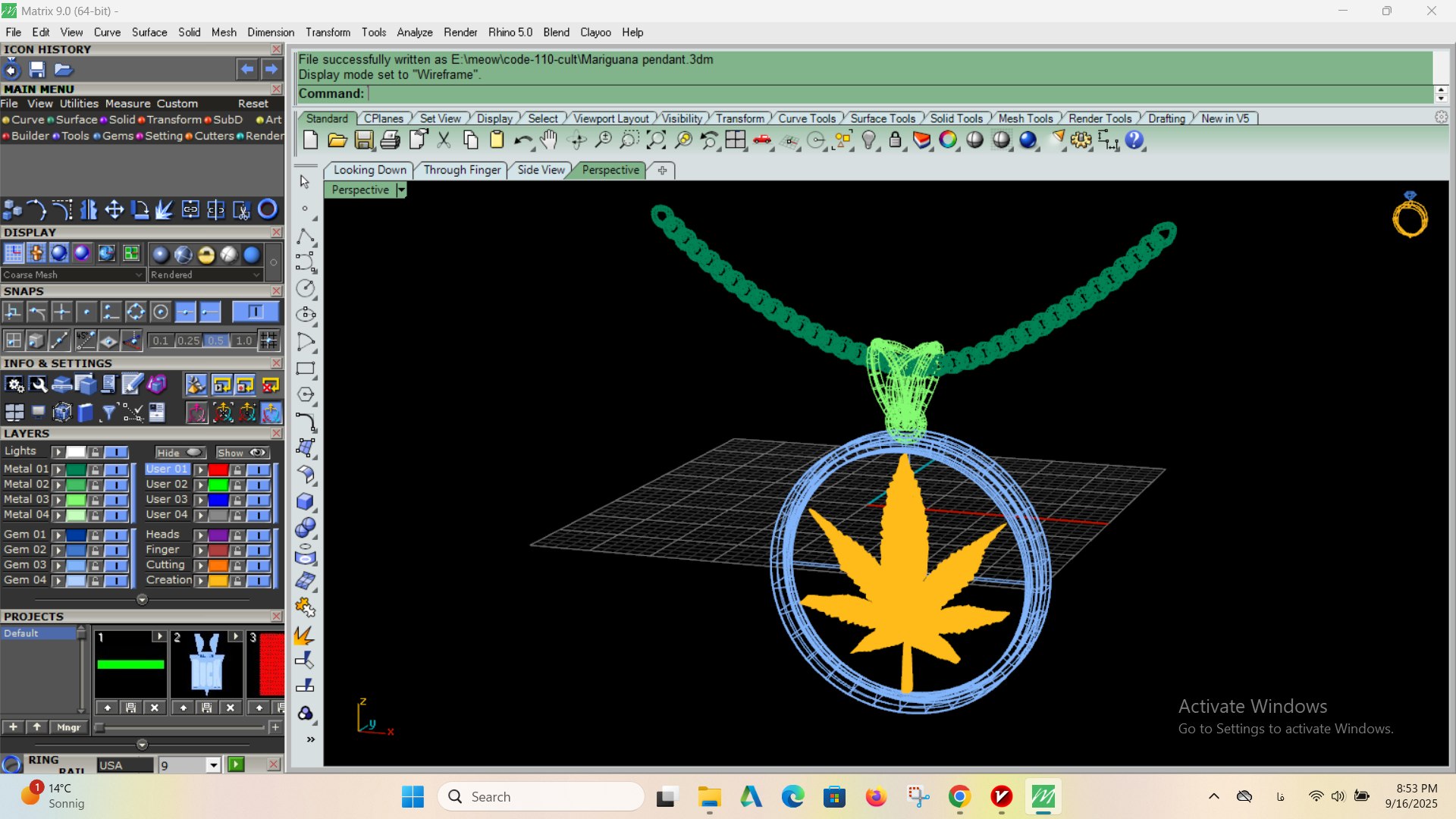This screenshot has height=819, width=1456.
Task: Click the solid Box tool in side toolbar
Action: pyautogui.click(x=306, y=501)
